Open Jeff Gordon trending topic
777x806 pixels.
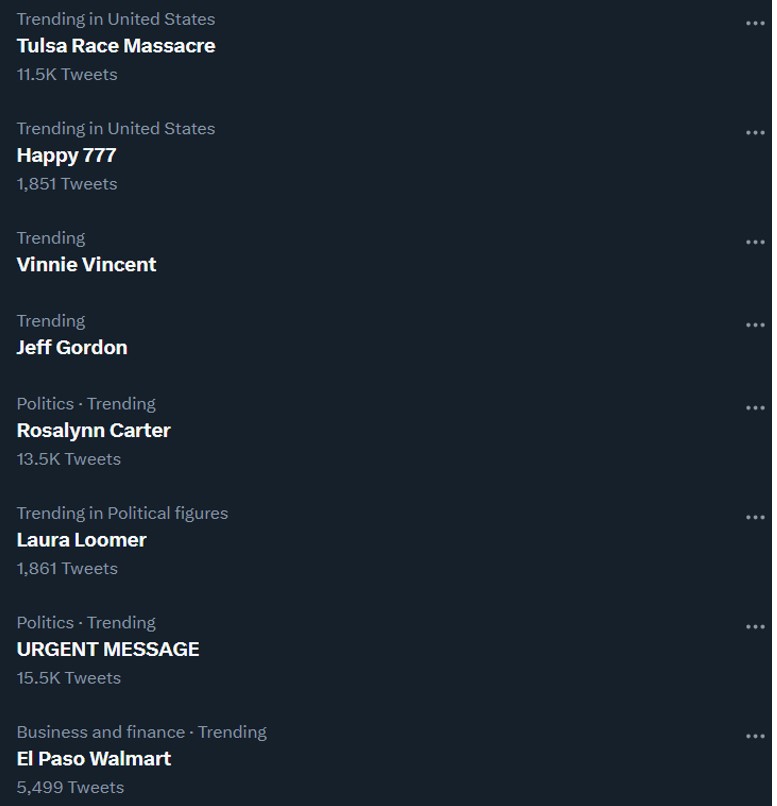72,348
